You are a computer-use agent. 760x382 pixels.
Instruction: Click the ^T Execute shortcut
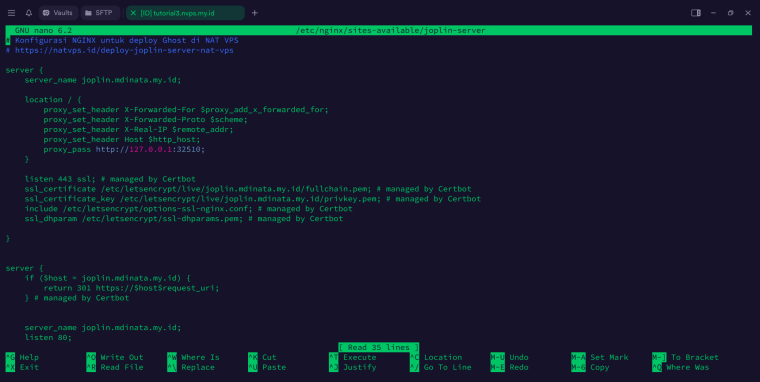(x=352, y=357)
